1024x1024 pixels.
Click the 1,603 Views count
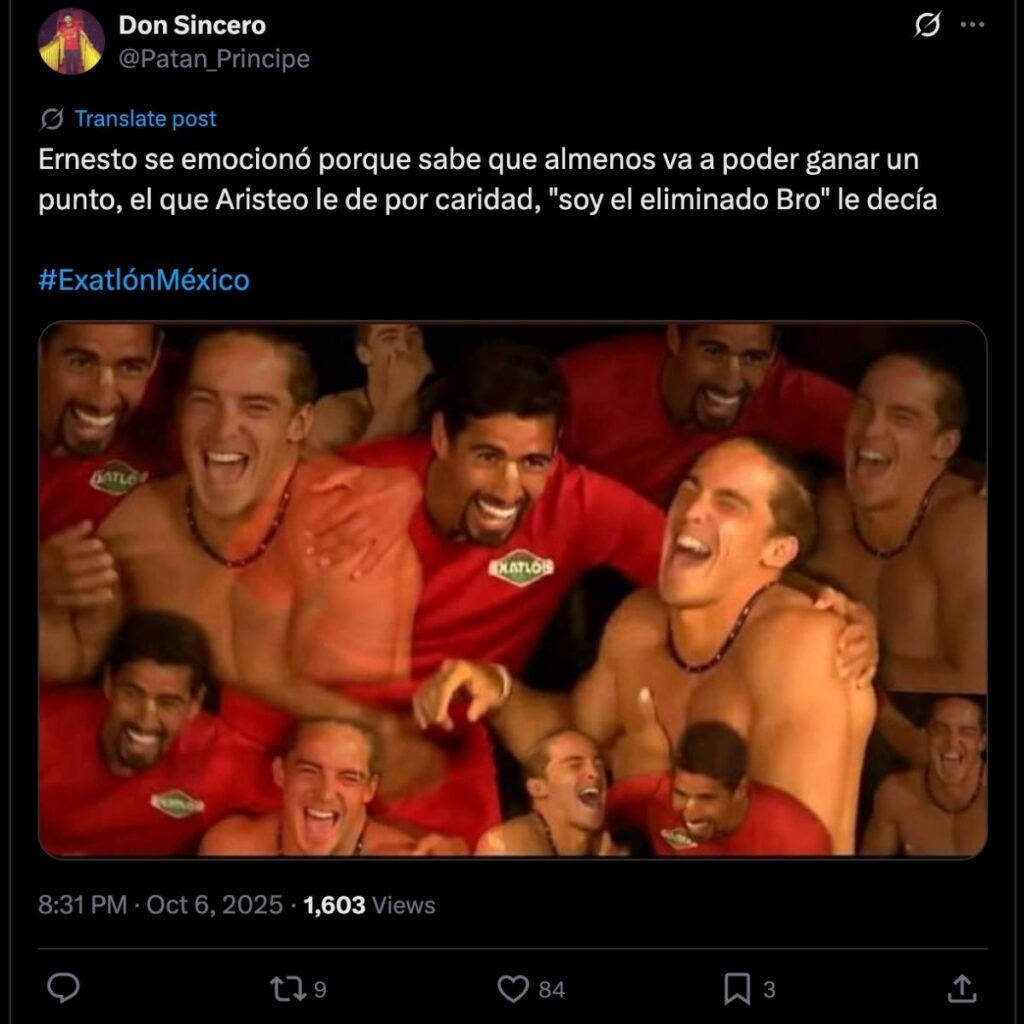[x=369, y=905]
